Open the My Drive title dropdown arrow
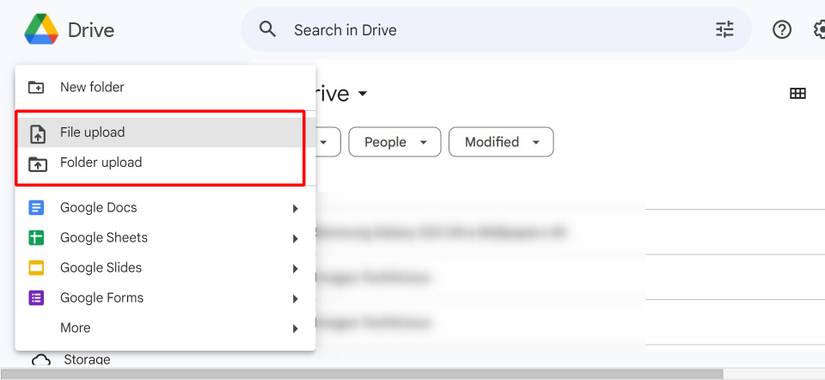Image resolution: width=825 pixels, height=380 pixels. (x=362, y=94)
